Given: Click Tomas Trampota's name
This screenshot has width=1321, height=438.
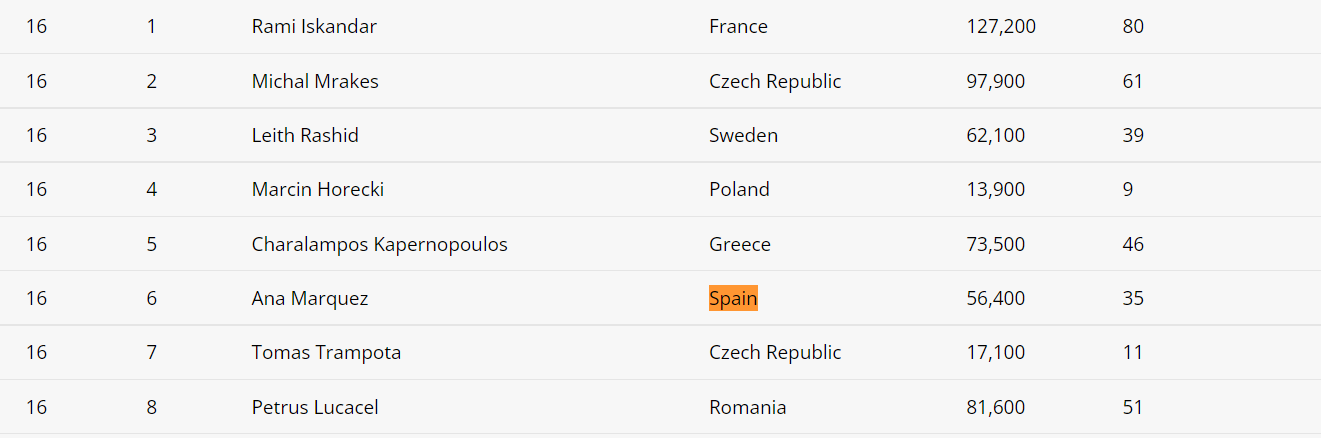Looking at the screenshot, I should (326, 352).
